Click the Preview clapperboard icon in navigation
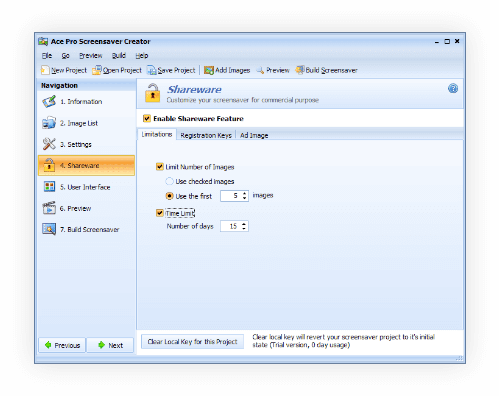The width and height of the screenshot is (499, 396). point(49,208)
